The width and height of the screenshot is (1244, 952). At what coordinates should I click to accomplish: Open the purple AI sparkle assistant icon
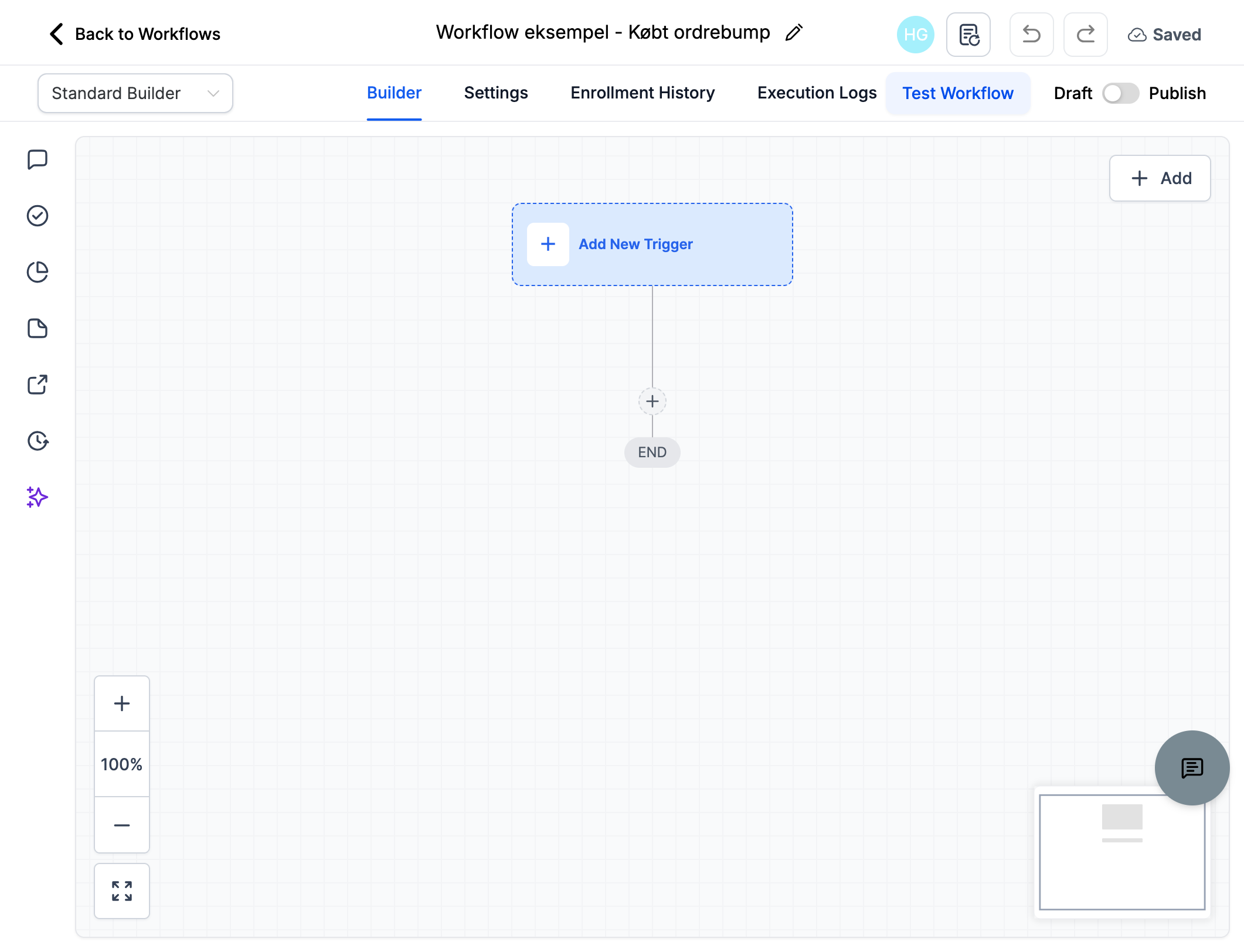(38, 497)
